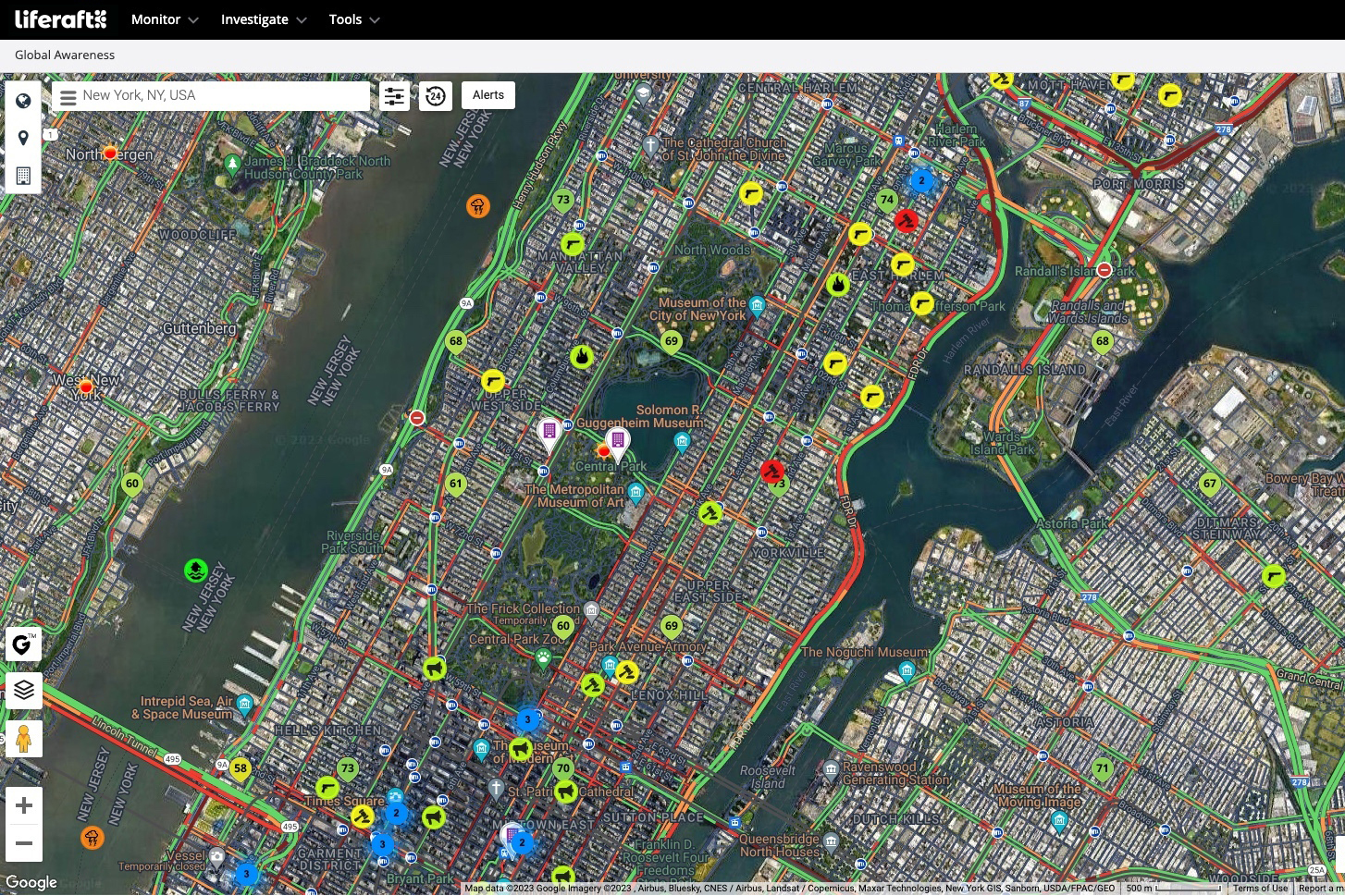Select the sun marker on North Bergen
The height and width of the screenshot is (896, 1345).
point(110,153)
